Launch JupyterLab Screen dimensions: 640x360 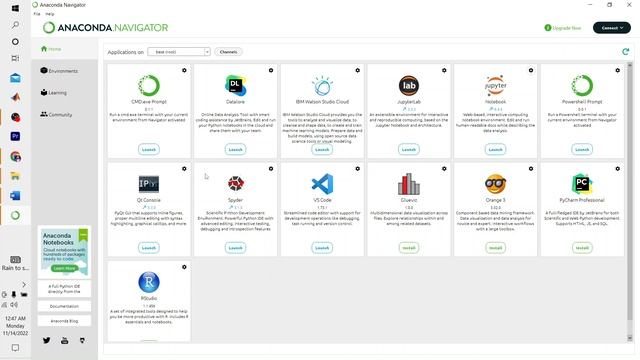click(409, 149)
